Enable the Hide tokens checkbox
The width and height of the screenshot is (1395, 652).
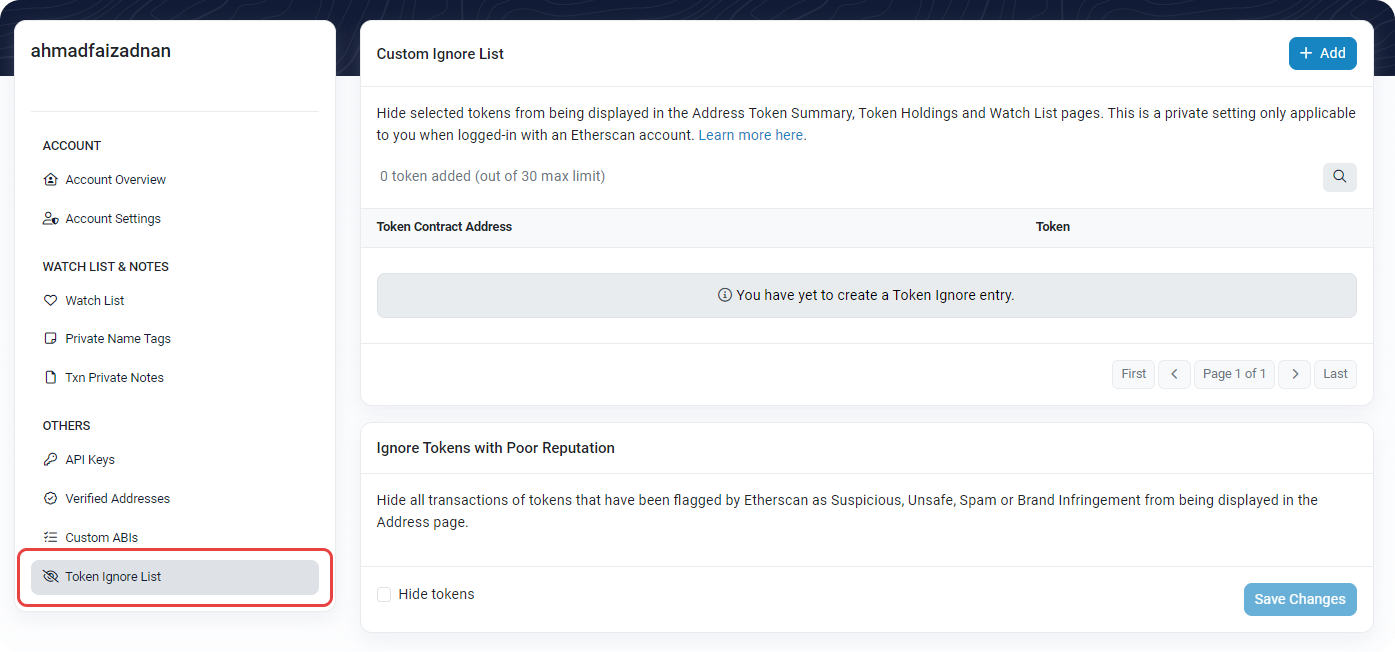[x=384, y=595]
